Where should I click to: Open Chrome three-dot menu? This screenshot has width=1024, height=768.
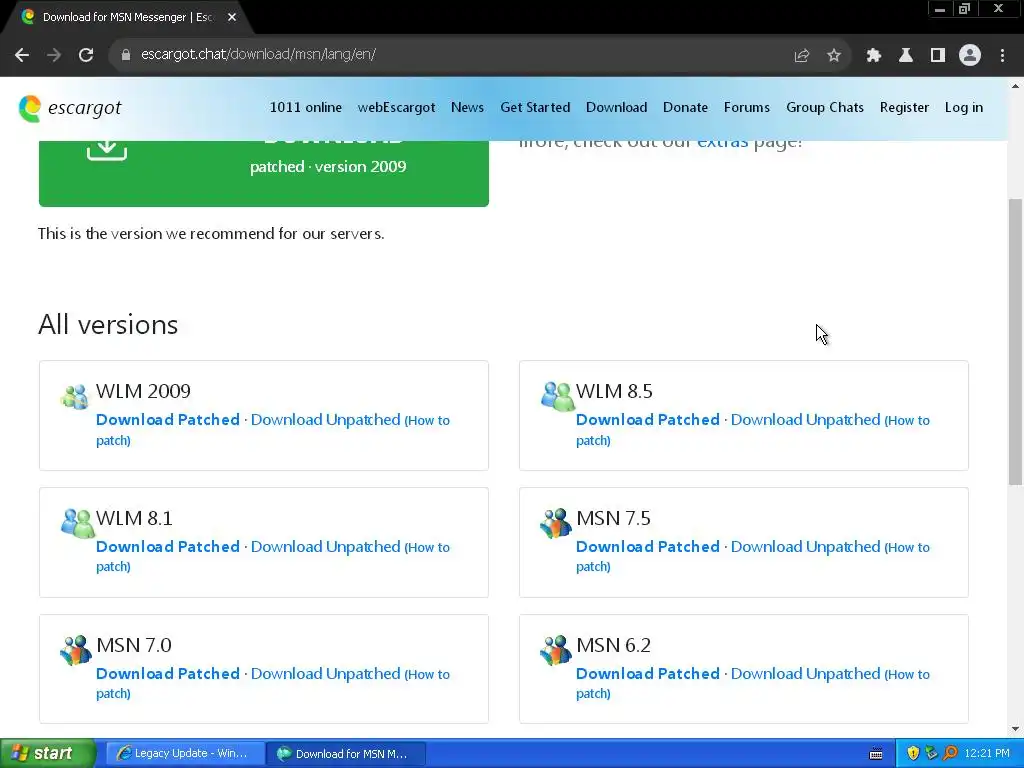coord(1002,56)
